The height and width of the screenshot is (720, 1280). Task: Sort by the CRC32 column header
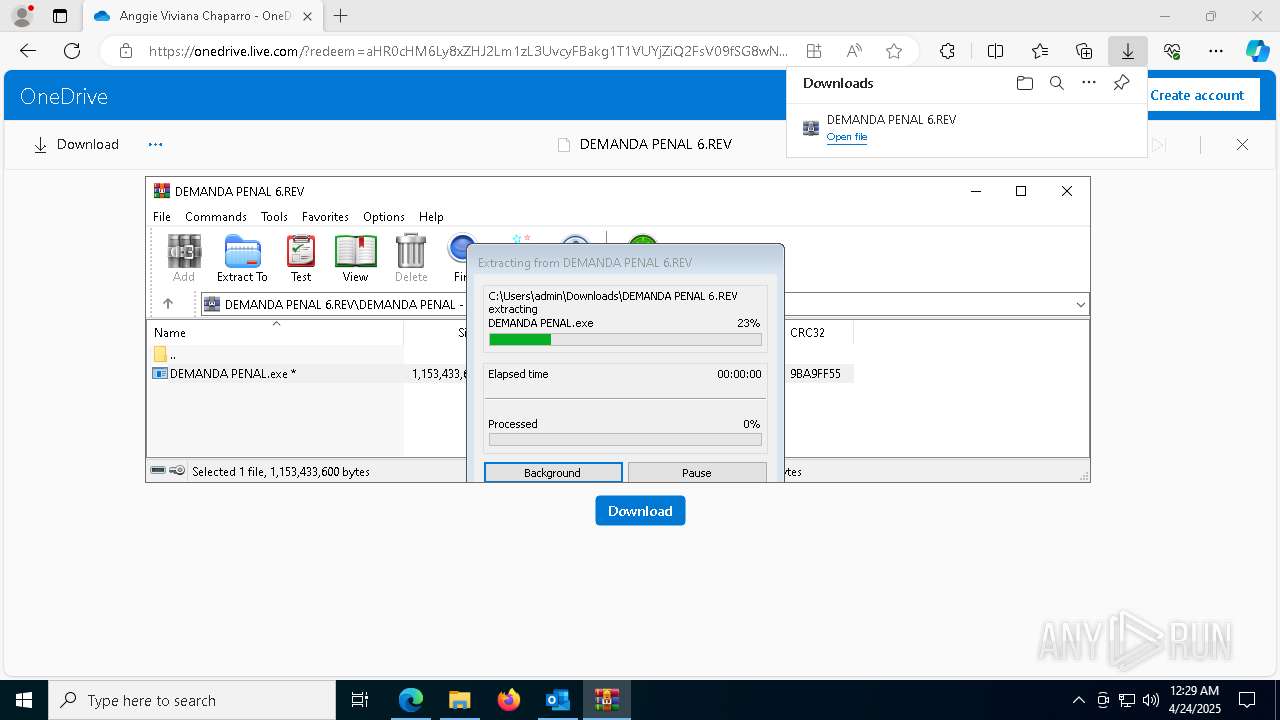click(x=807, y=333)
